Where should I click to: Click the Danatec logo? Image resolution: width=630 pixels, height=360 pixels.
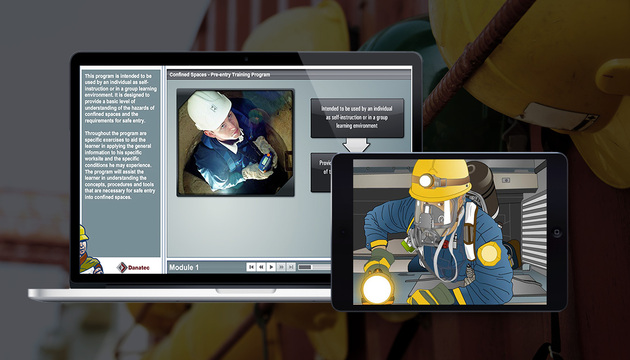[133, 268]
